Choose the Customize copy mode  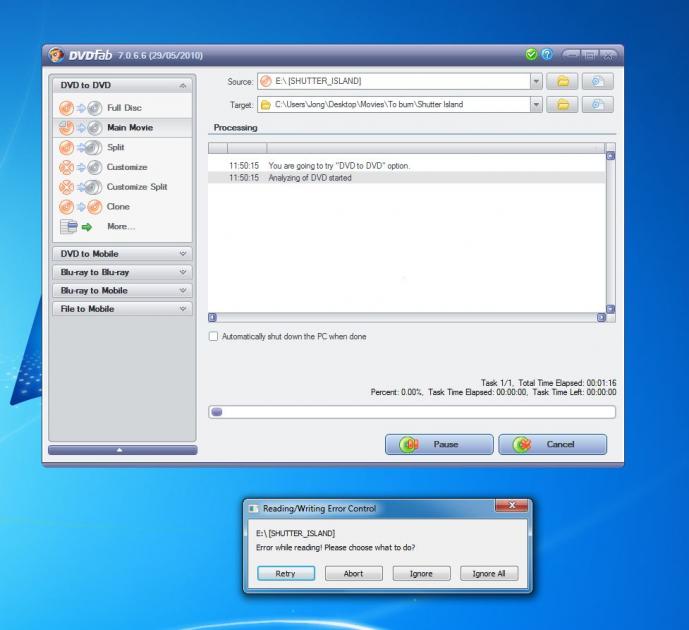(x=122, y=167)
